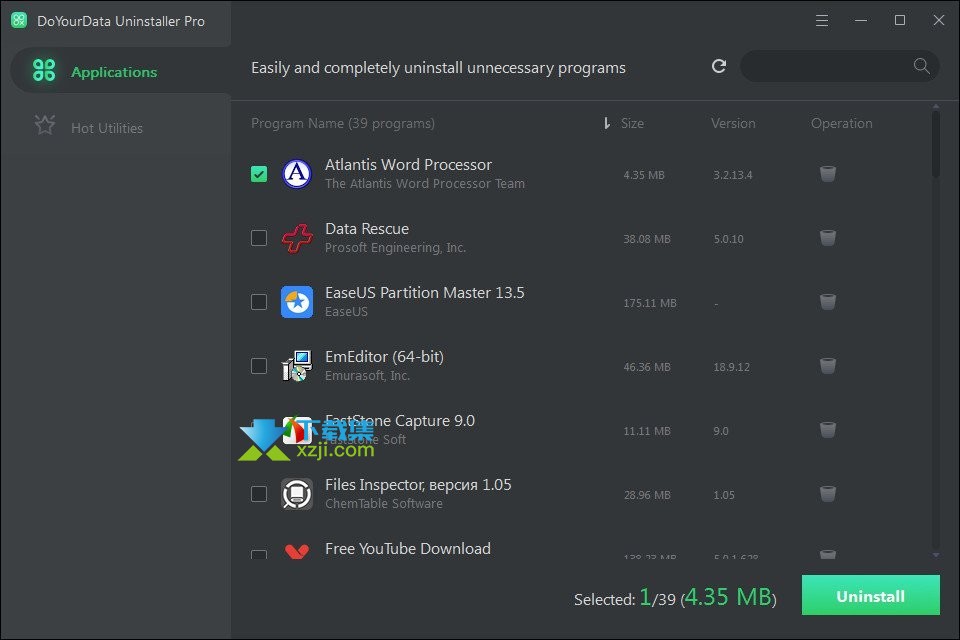This screenshot has width=960, height=640.
Task: Select the "Atlantis Word Processor" program name
Action: click(408, 165)
